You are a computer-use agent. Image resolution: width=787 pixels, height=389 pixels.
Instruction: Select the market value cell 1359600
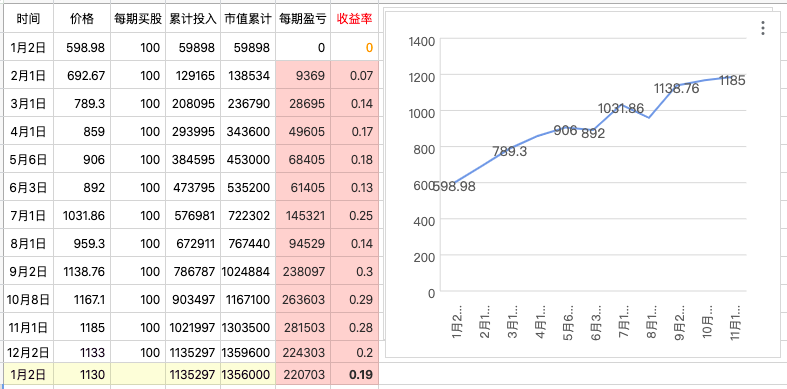(x=247, y=352)
